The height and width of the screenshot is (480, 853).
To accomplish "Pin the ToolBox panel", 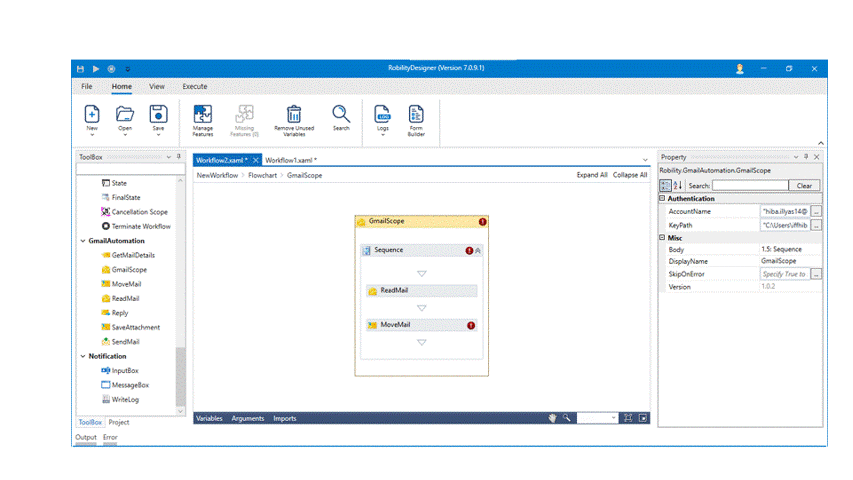I will point(179,157).
